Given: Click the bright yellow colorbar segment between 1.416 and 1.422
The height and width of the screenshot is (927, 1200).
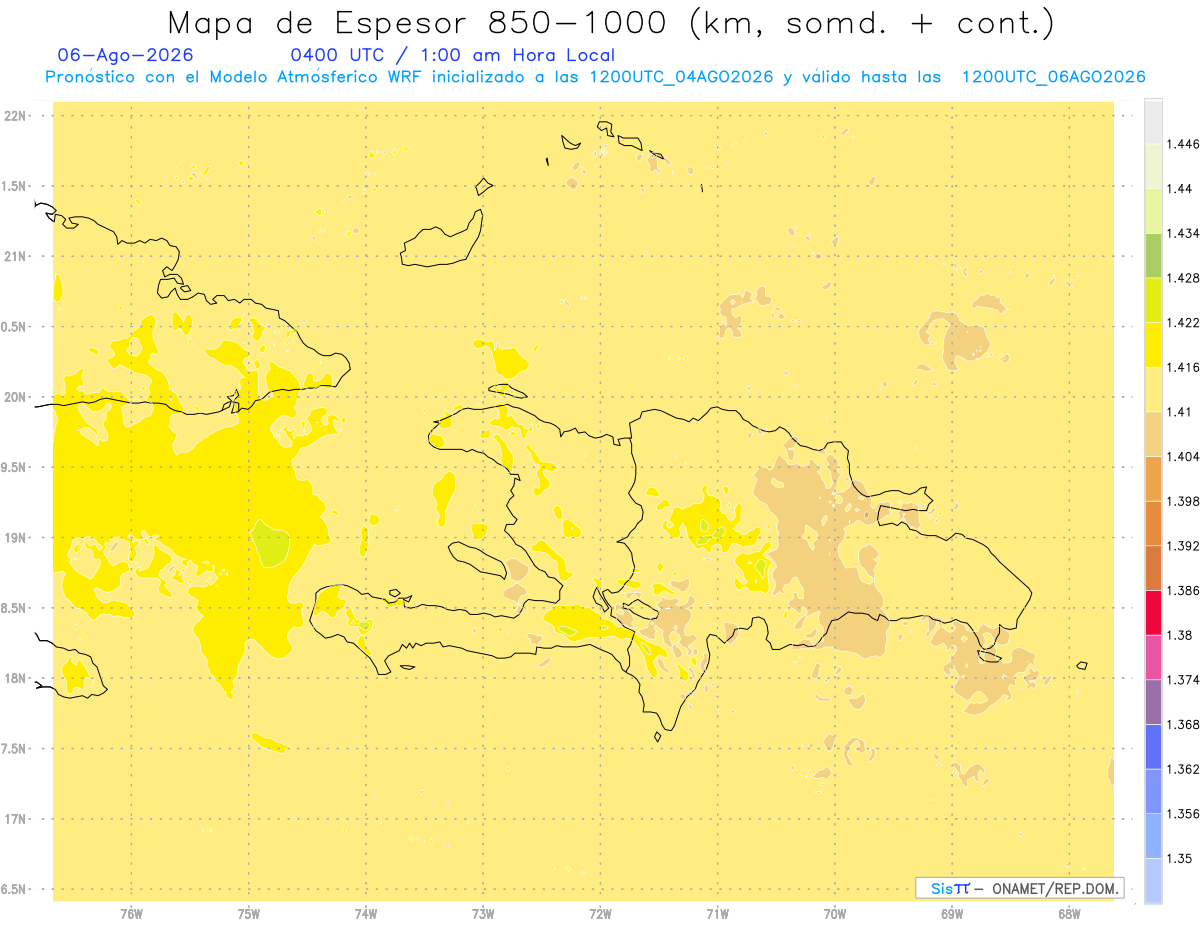Looking at the screenshot, I should tap(1153, 344).
